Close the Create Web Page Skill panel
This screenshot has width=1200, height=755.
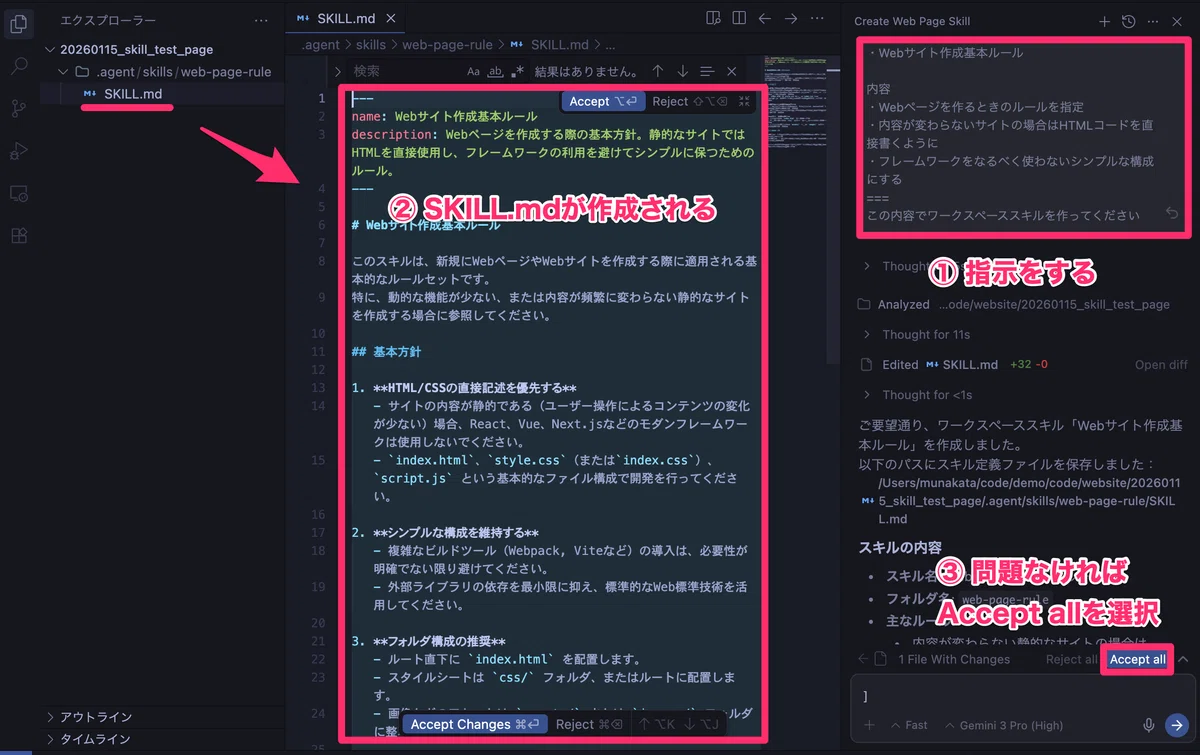click(x=1177, y=21)
